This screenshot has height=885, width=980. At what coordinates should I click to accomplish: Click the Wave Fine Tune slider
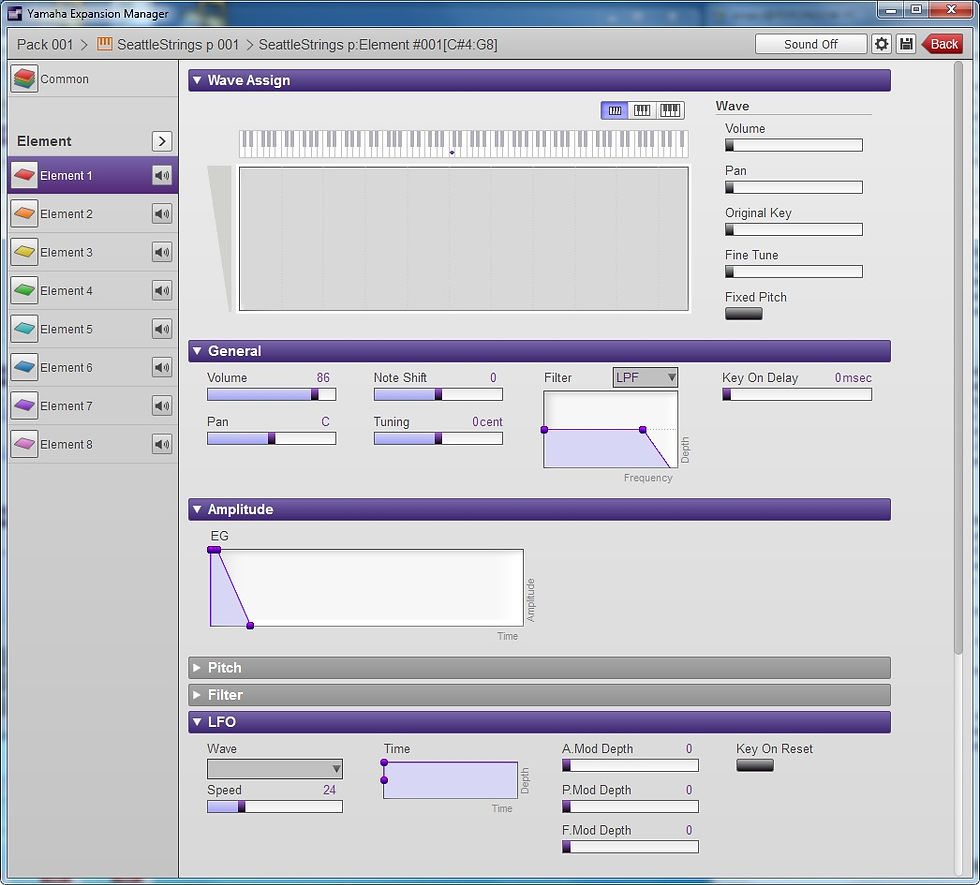[794, 271]
